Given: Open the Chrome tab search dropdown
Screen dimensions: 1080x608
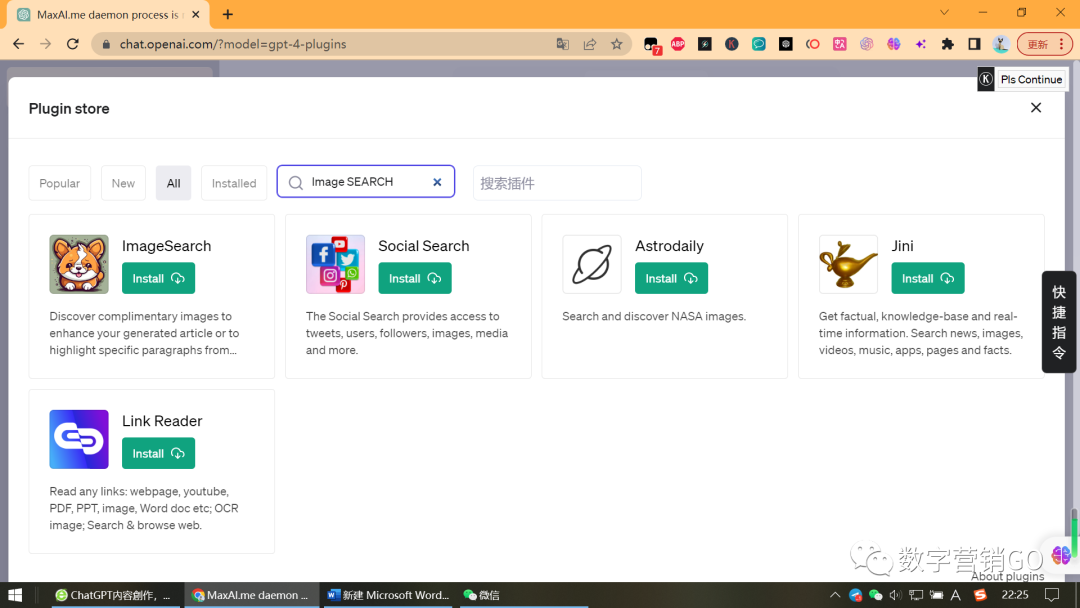Looking at the screenshot, I should (x=944, y=12).
